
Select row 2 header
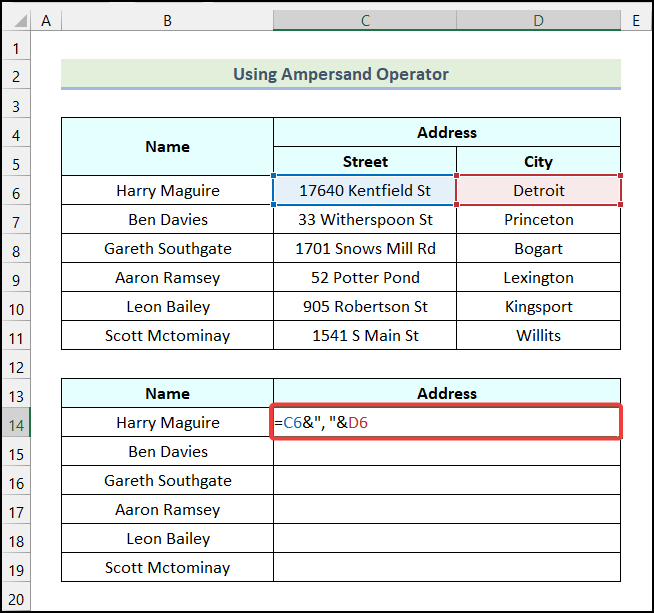click(16, 76)
